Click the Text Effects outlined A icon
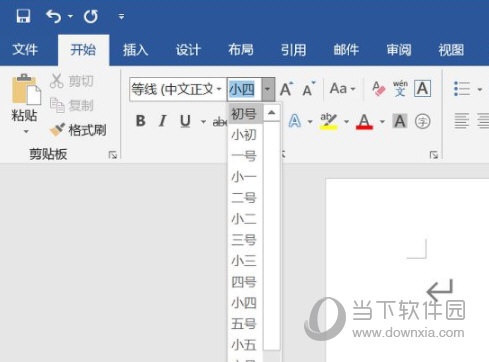 295,121
